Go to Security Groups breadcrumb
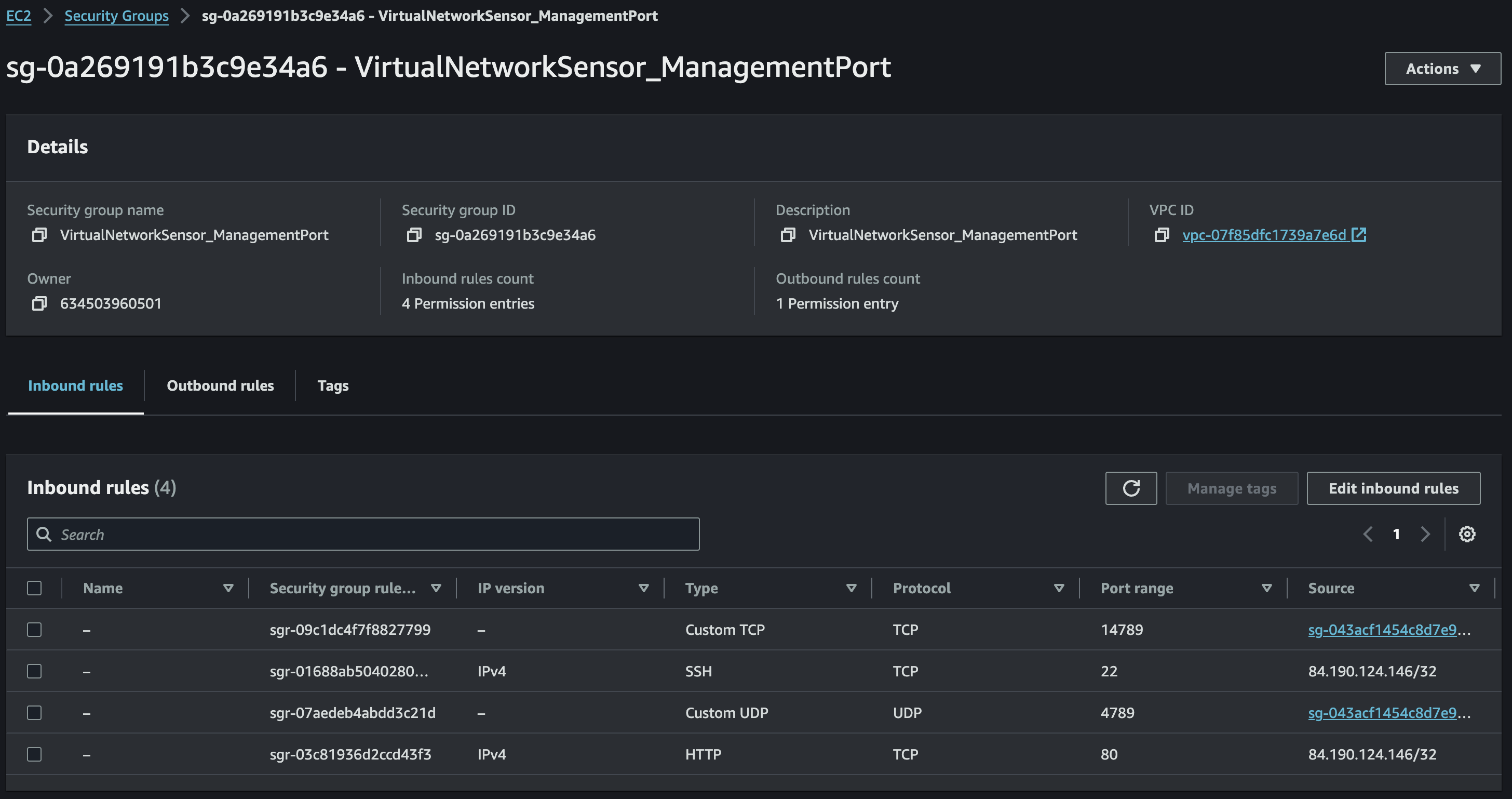This screenshot has height=799, width=1512. pyautogui.click(x=116, y=16)
